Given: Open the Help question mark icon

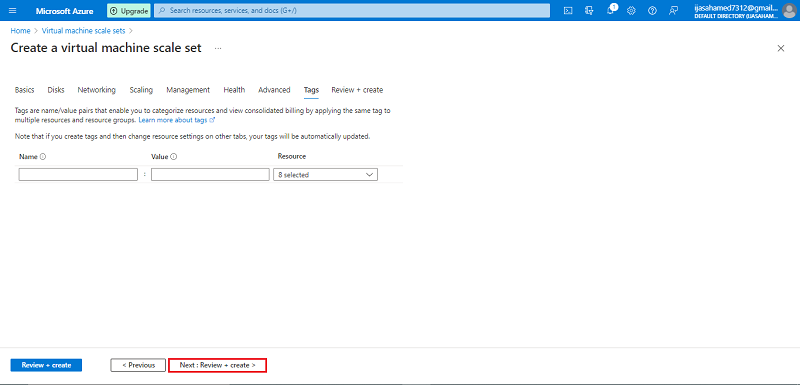Looking at the screenshot, I should (652, 11).
